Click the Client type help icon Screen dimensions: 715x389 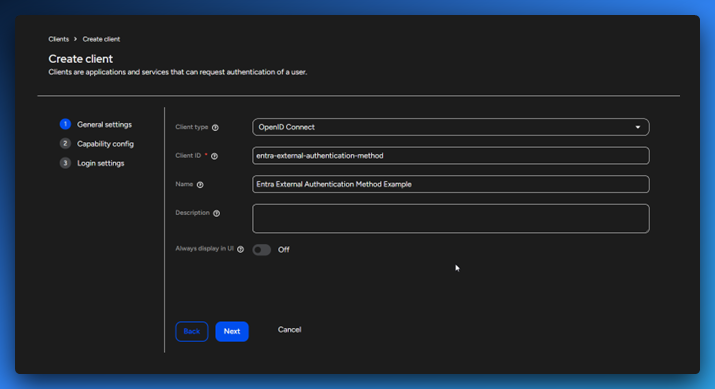click(215, 128)
